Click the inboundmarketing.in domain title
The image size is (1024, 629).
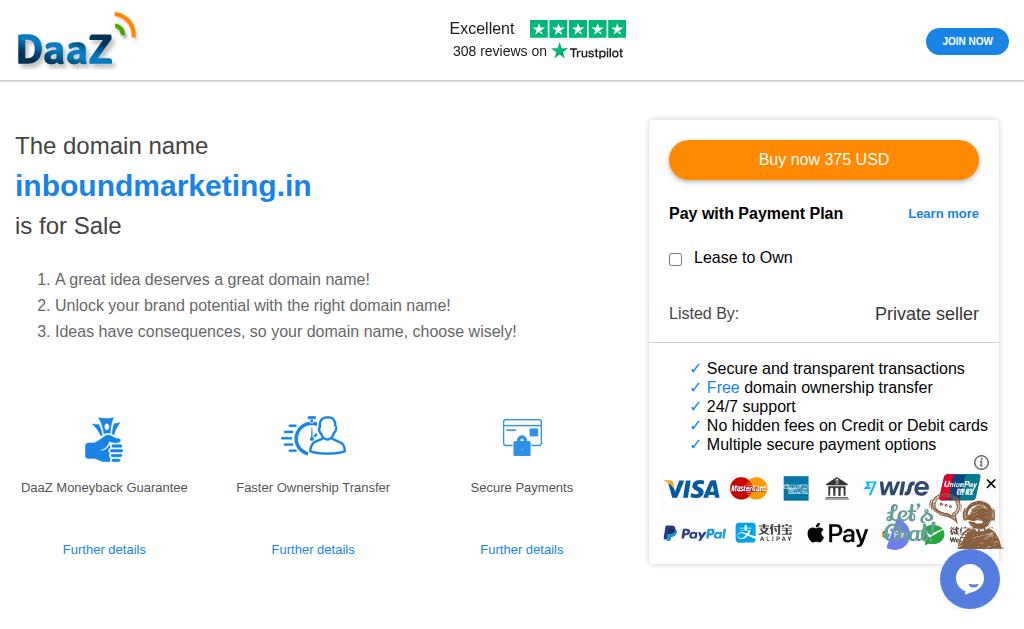[x=163, y=186]
